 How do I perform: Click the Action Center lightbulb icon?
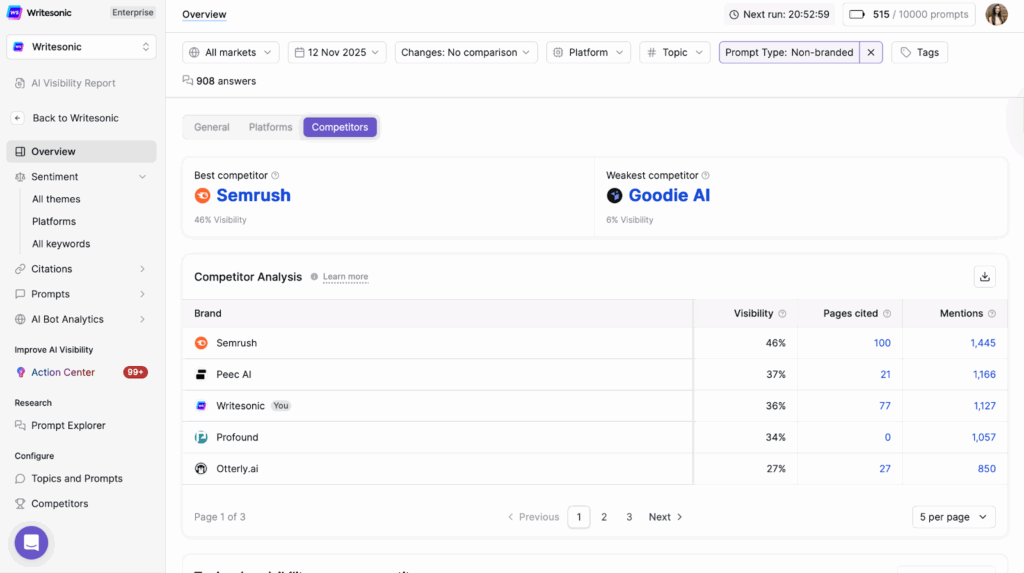pos(20,372)
